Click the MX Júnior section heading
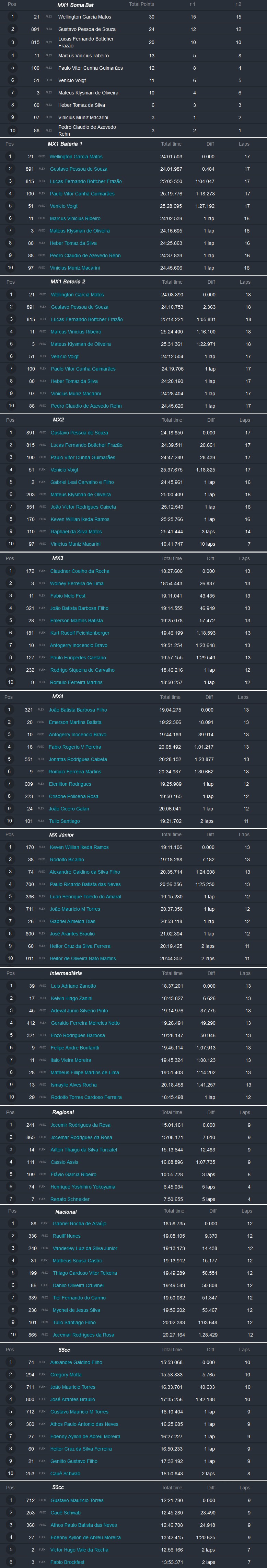This screenshot has height=1568, width=267. [61, 834]
